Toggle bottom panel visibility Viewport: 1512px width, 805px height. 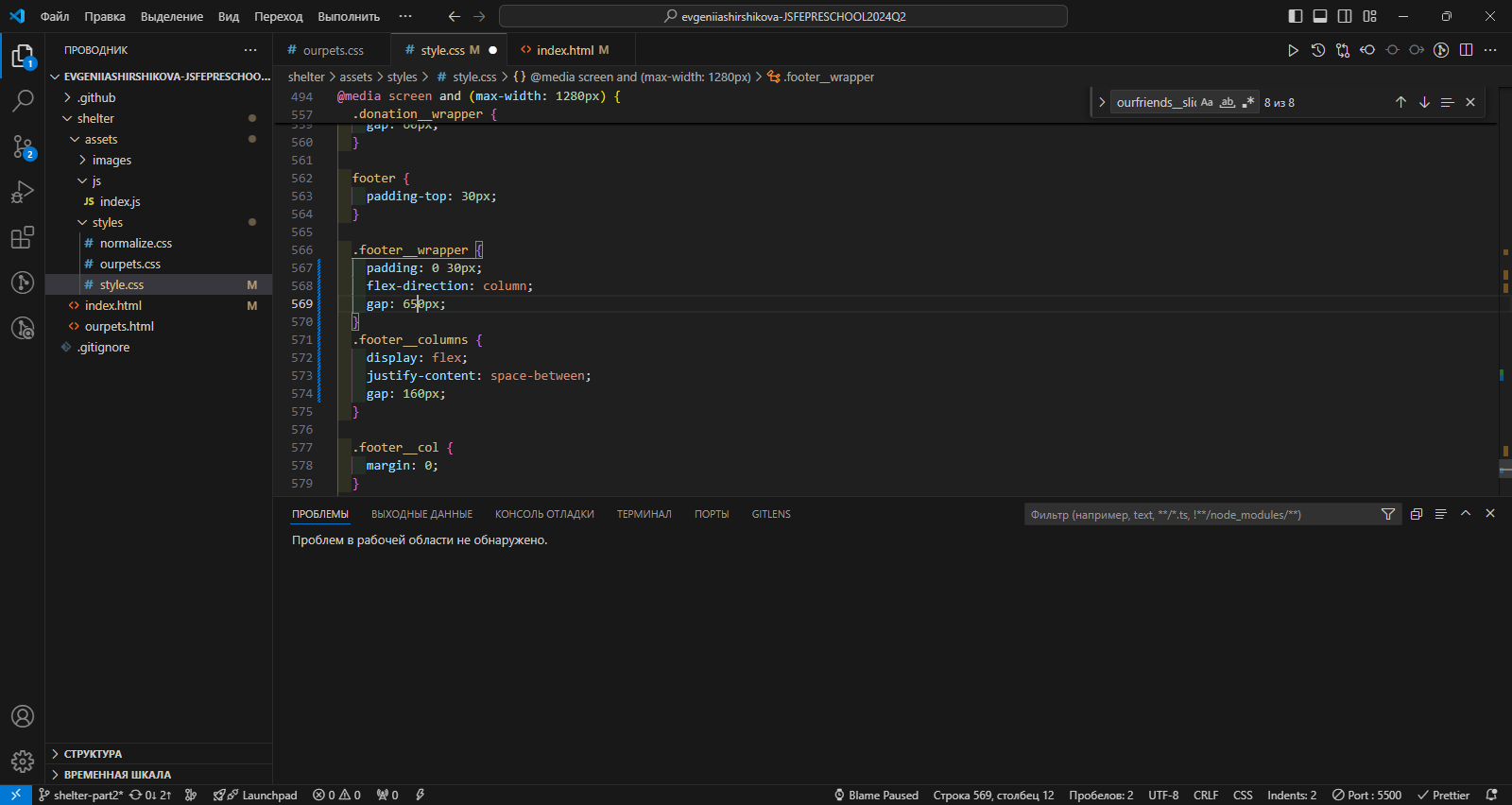click(1320, 16)
